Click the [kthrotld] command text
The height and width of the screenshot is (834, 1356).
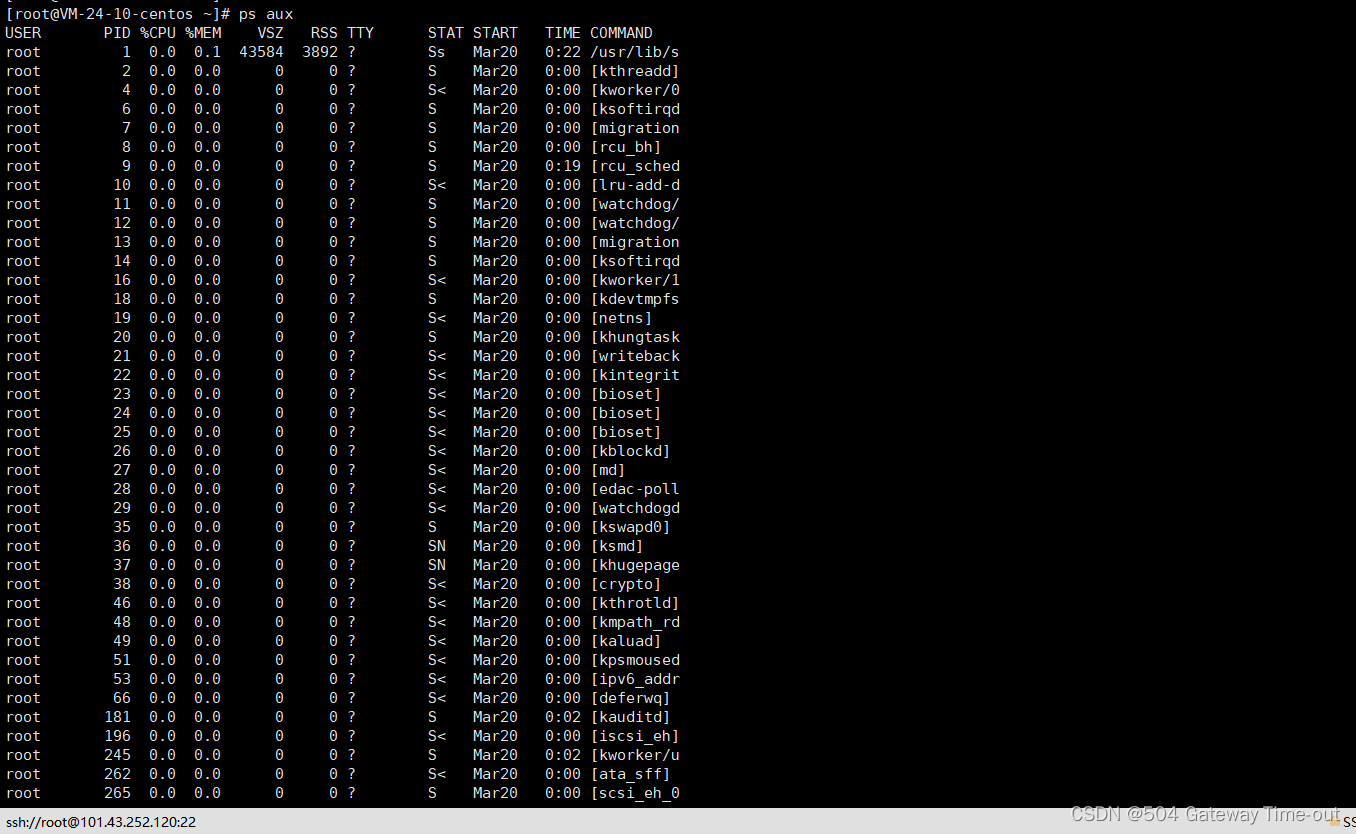coord(635,603)
